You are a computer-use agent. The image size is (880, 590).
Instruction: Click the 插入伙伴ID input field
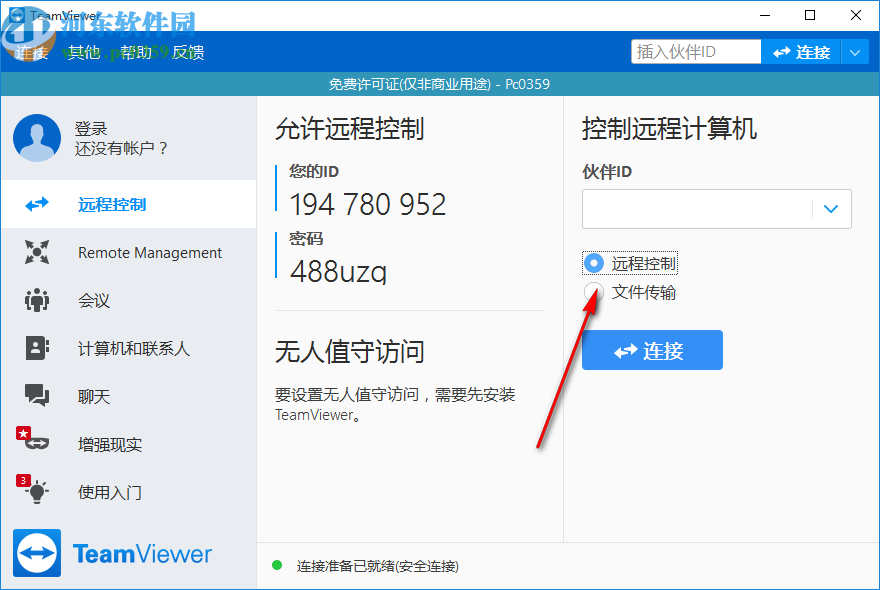click(x=695, y=51)
